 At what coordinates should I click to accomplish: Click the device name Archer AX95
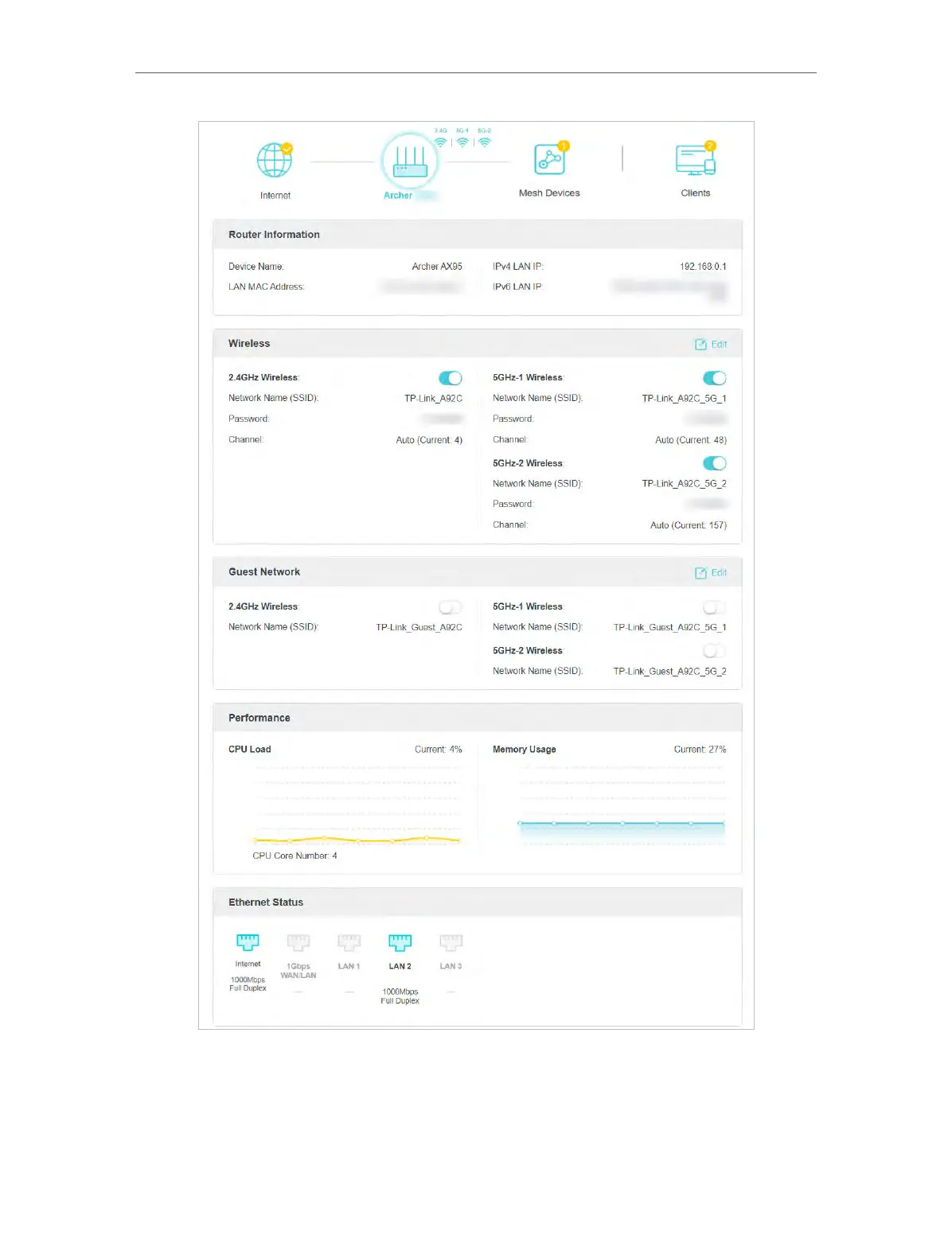tap(437, 267)
